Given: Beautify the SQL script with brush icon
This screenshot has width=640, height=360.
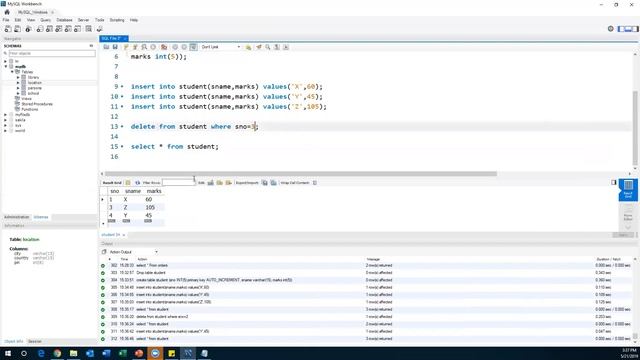Looking at the screenshot, I should point(259,47).
